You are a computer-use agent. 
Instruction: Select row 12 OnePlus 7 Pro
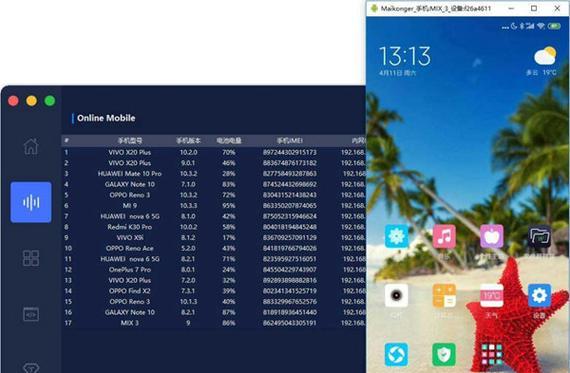tap(214, 269)
